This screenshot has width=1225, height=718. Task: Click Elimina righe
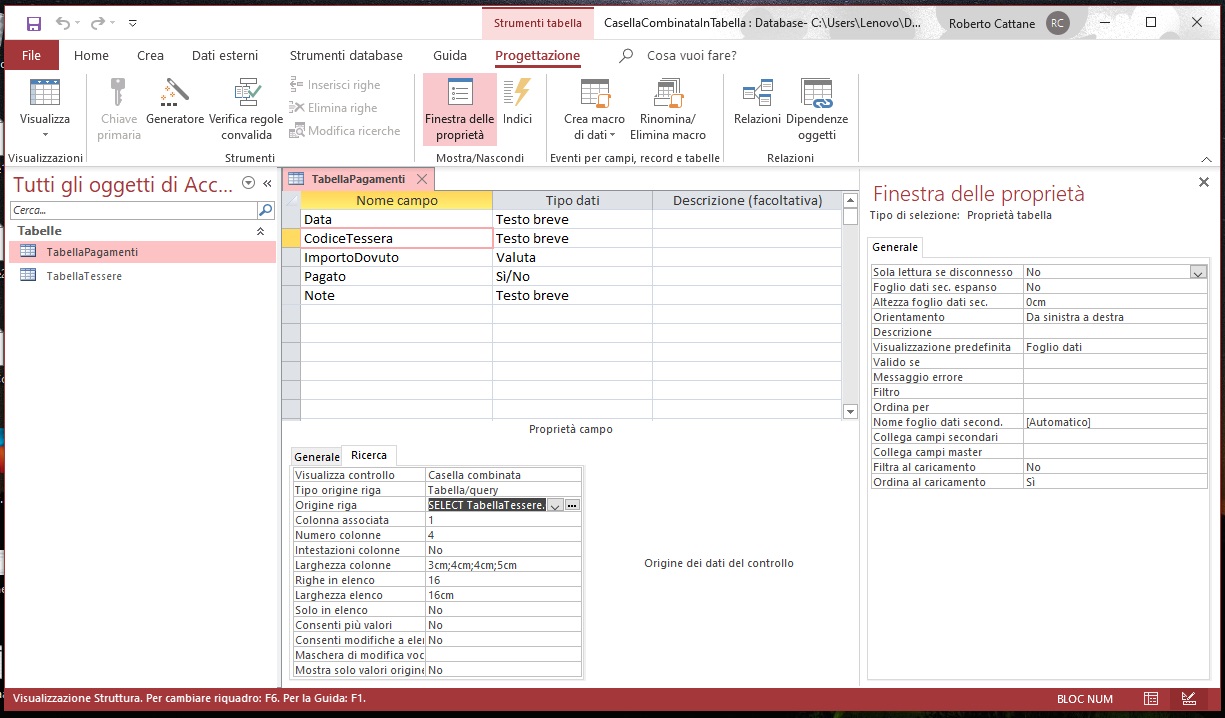pyautogui.click(x=334, y=108)
